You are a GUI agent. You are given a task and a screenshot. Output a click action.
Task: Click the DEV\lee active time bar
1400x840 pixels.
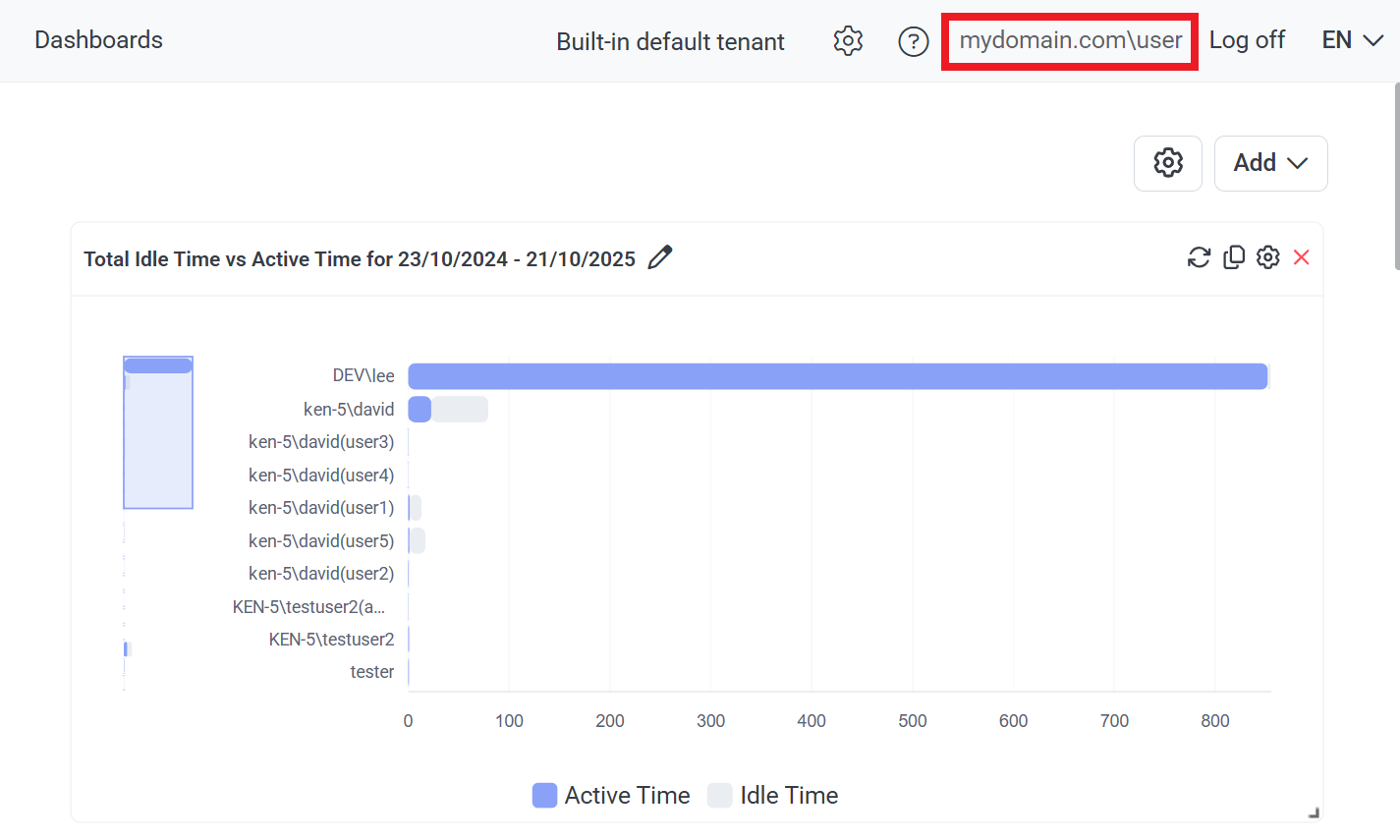point(837,376)
